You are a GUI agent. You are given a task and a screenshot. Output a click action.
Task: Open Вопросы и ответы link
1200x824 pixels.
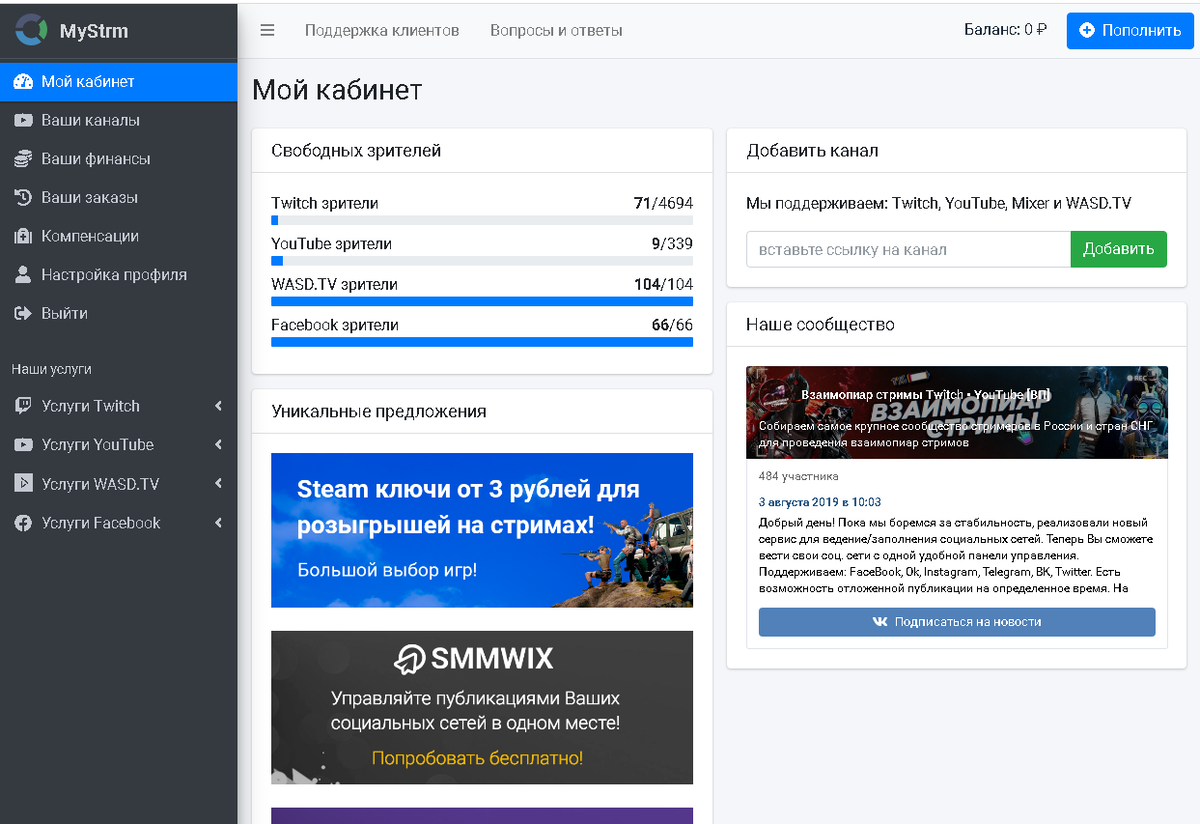556,30
